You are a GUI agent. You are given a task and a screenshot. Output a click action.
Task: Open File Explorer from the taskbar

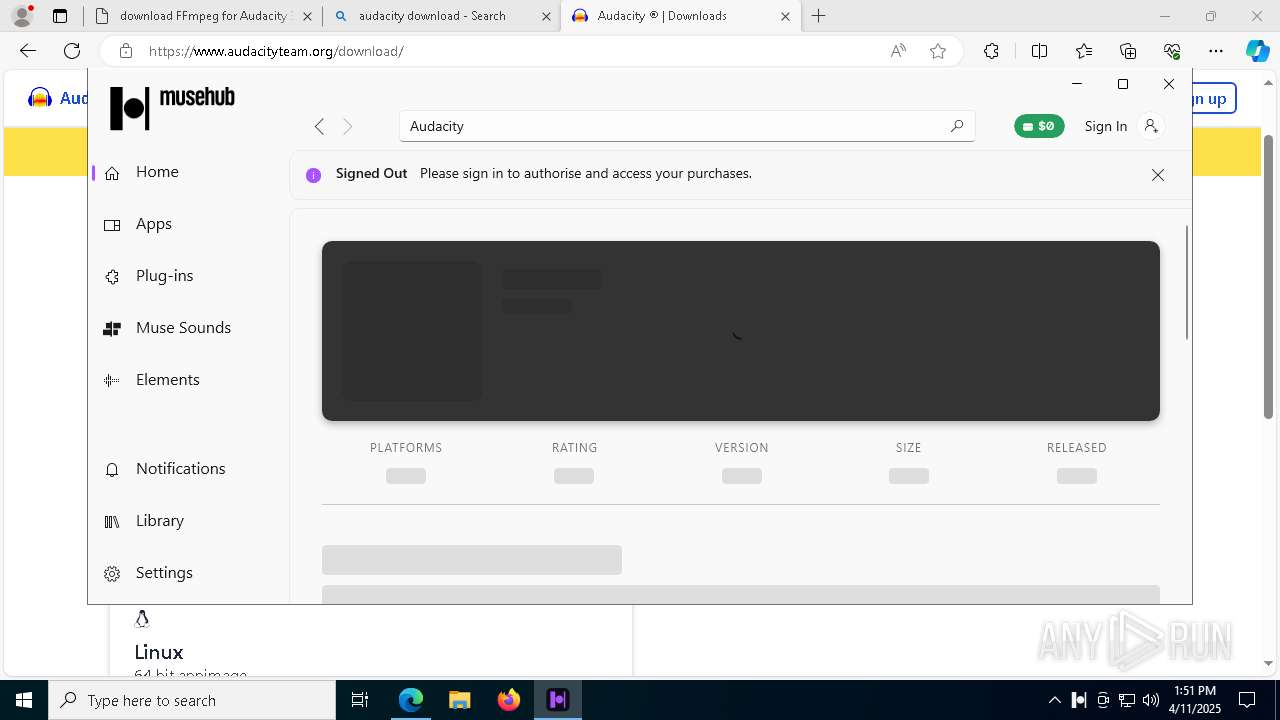[x=459, y=700]
